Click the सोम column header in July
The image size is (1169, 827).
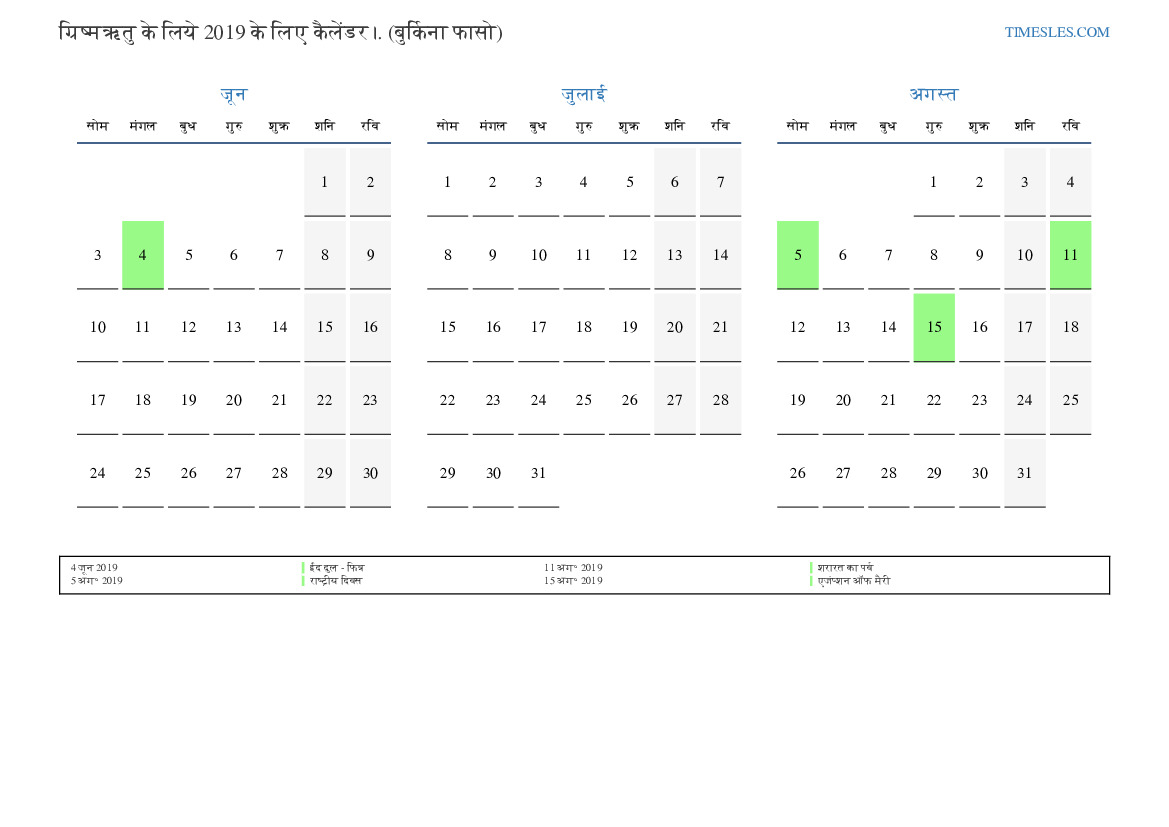(447, 126)
